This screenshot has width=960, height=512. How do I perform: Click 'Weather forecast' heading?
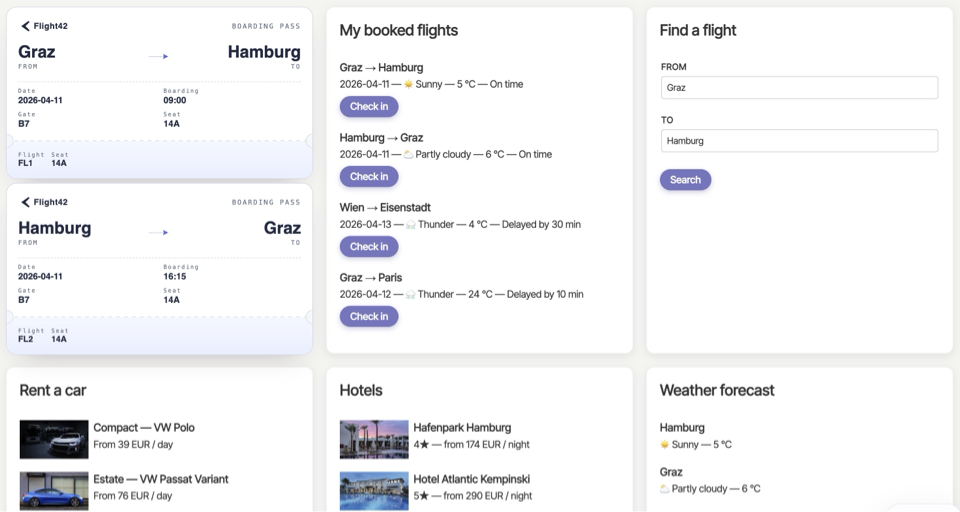coord(717,391)
